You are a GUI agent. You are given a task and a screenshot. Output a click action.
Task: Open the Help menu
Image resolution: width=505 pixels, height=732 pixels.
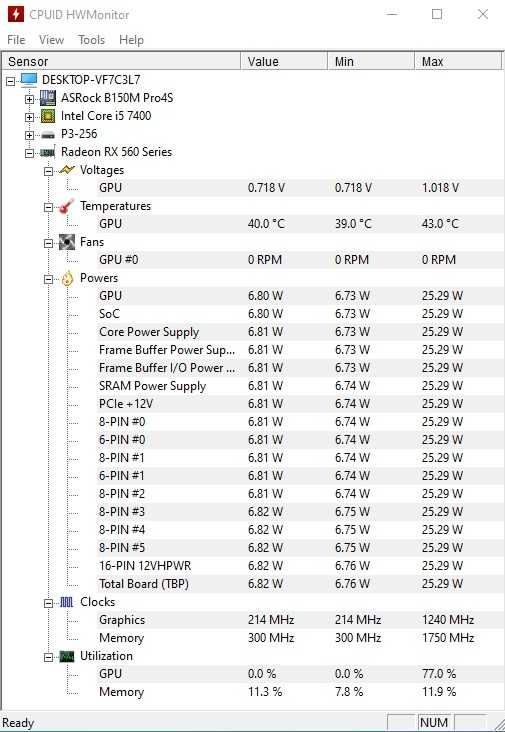(131, 40)
